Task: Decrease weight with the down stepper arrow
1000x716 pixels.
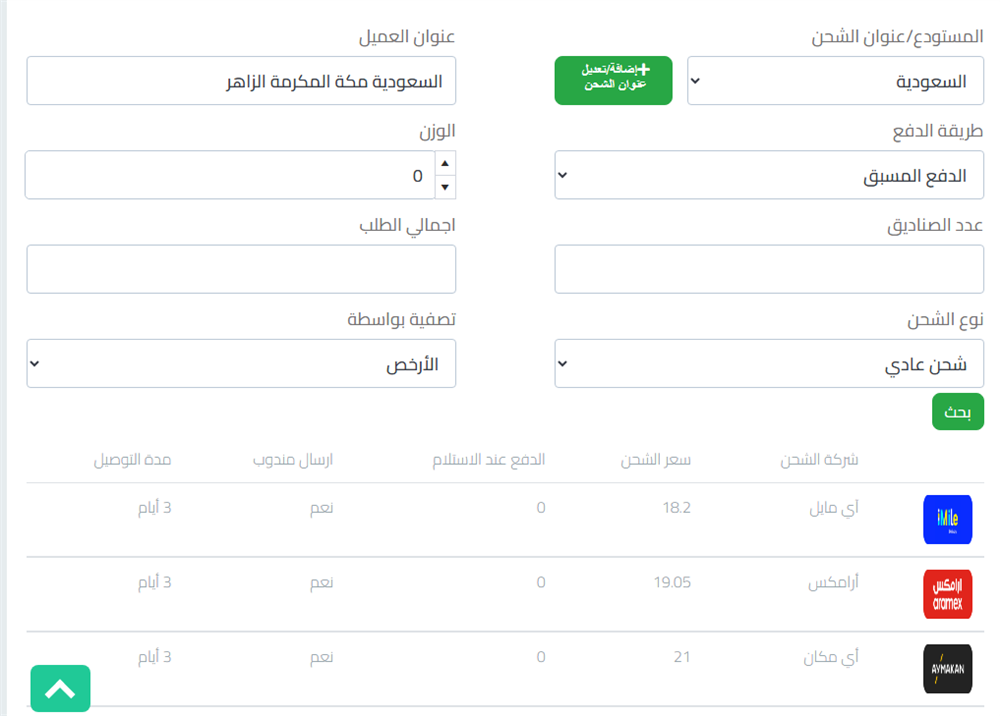Action: point(445,186)
